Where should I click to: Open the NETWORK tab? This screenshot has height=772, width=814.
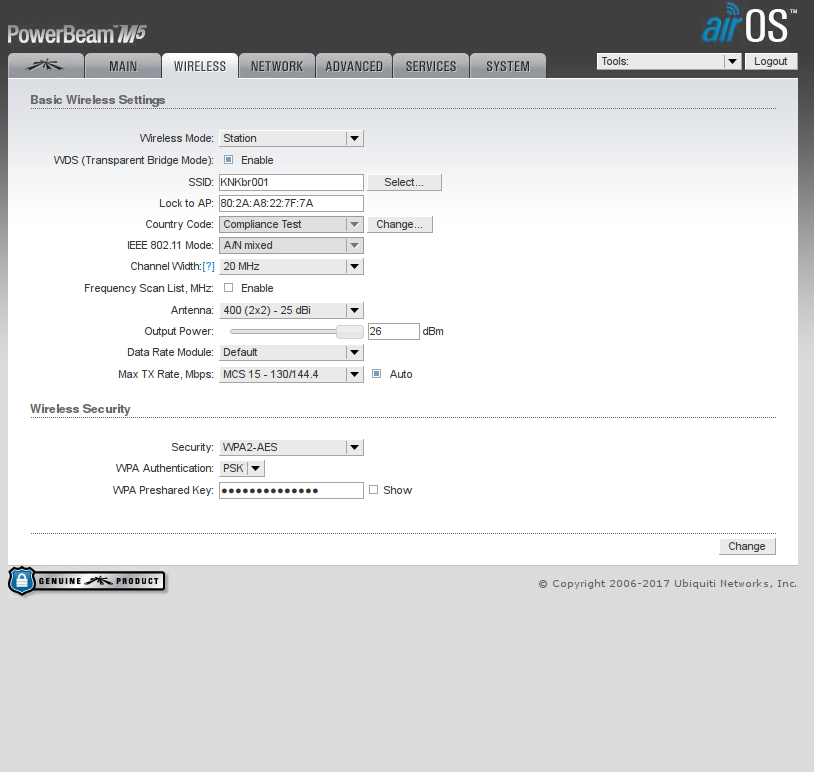tap(277, 66)
